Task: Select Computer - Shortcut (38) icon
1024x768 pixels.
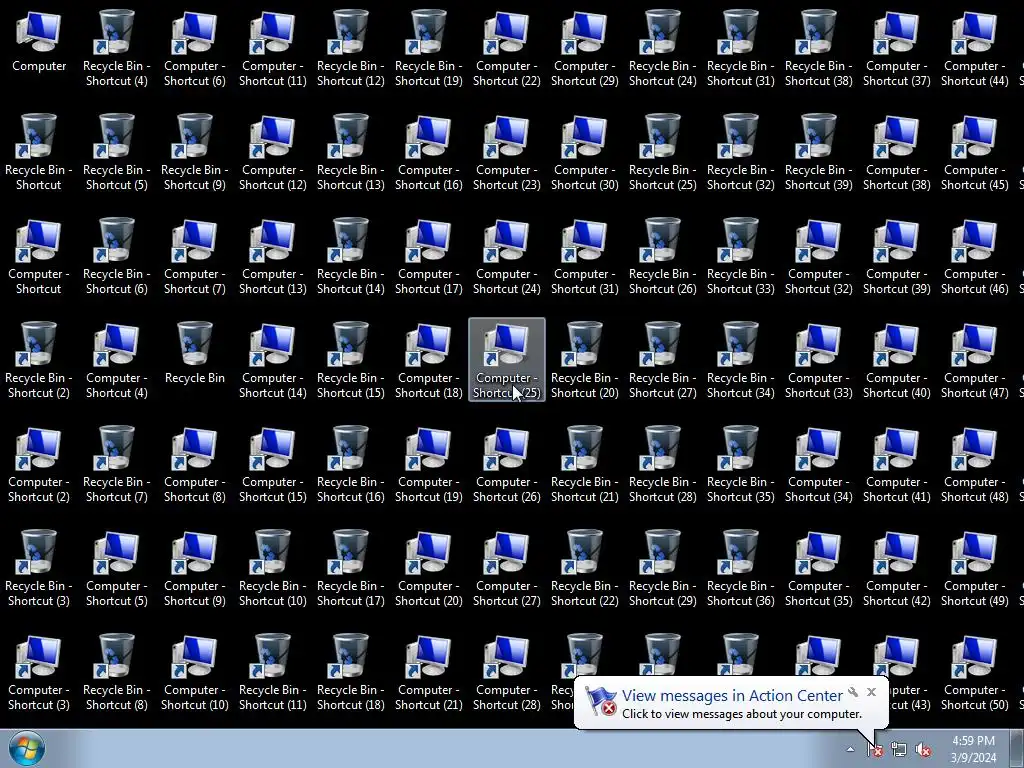Action: point(897,152)
